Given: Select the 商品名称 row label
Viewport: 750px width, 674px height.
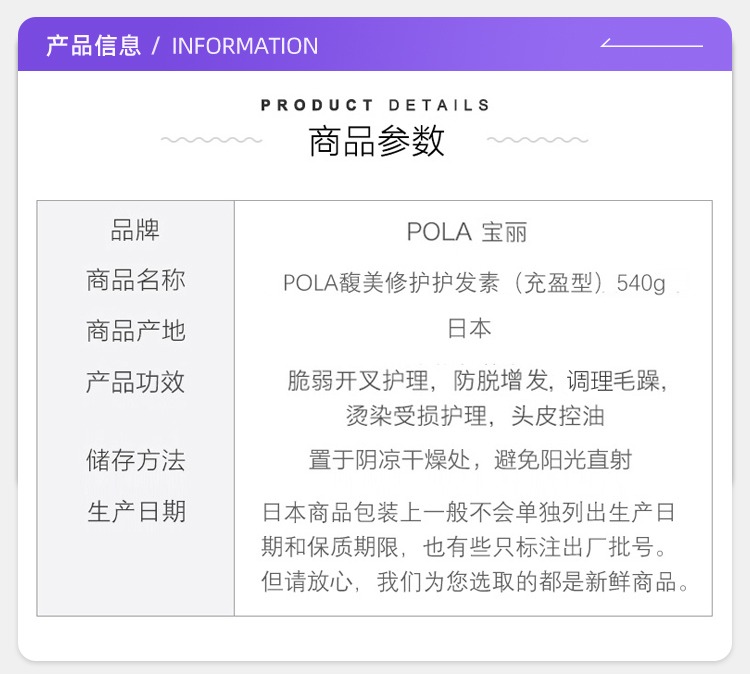Looking at the screenshot, I should point(135,280).
